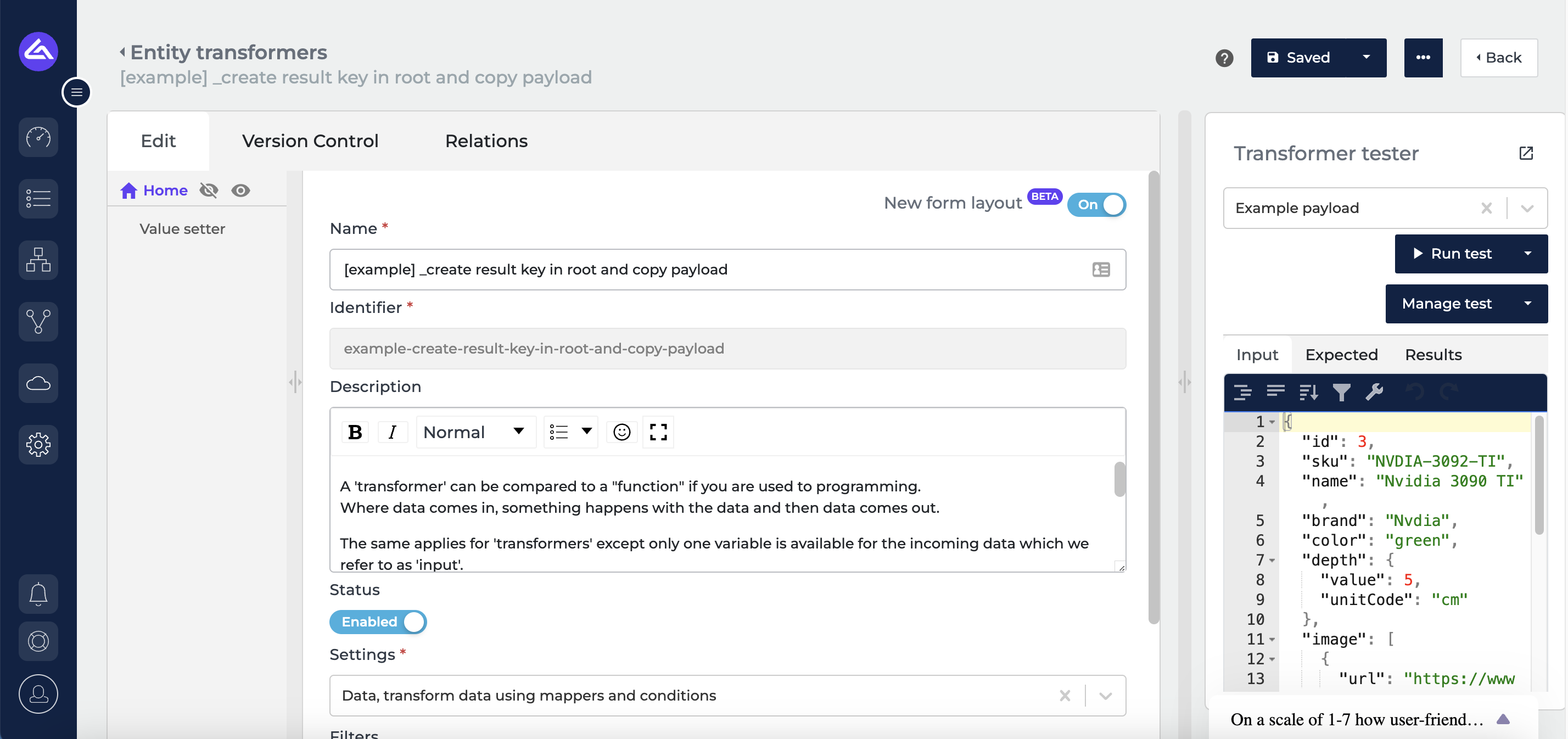Open the user profile icon

pyautogui.click(x=38, y=693)
